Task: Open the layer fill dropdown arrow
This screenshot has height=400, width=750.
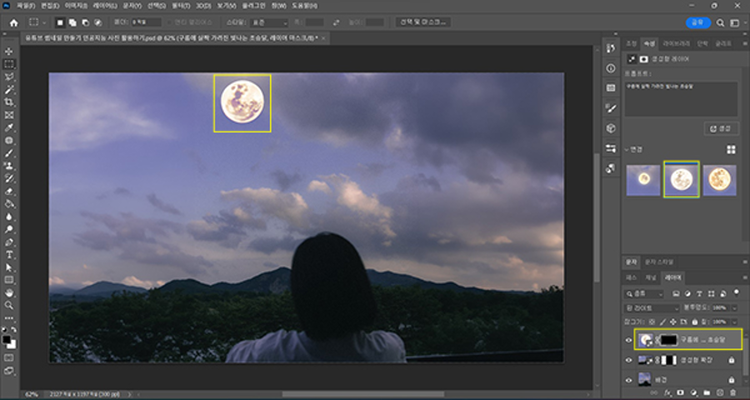Action: [x=734, y=322]
